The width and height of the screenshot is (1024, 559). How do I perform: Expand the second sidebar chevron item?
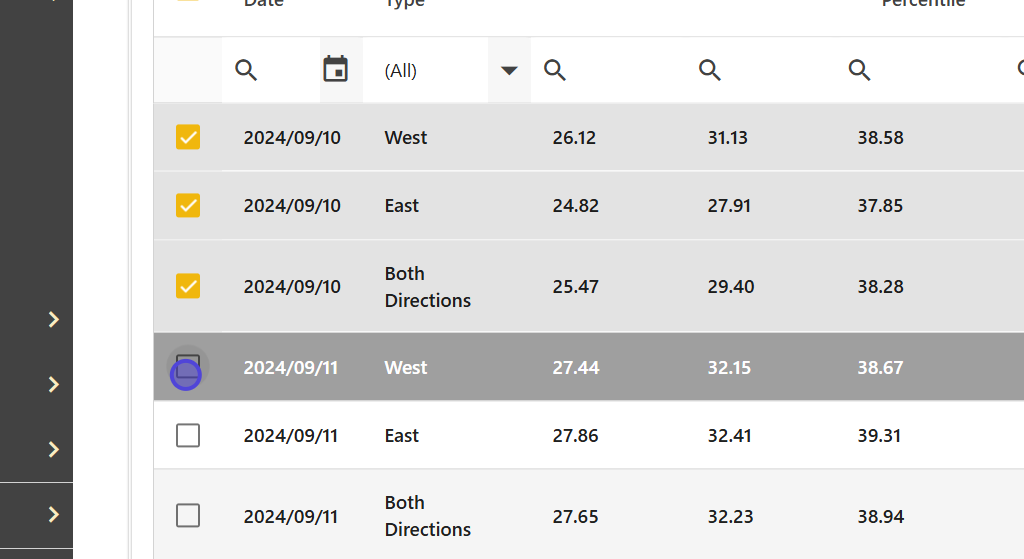[x=54, y=385]
